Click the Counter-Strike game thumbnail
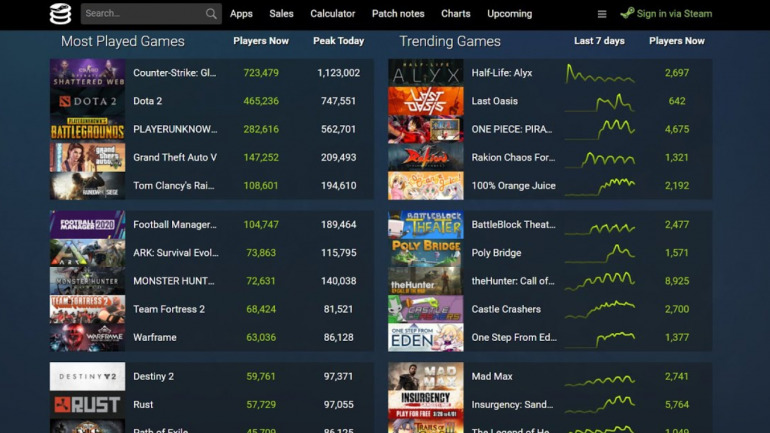The image size is (770, 433). tap(87, 73)
